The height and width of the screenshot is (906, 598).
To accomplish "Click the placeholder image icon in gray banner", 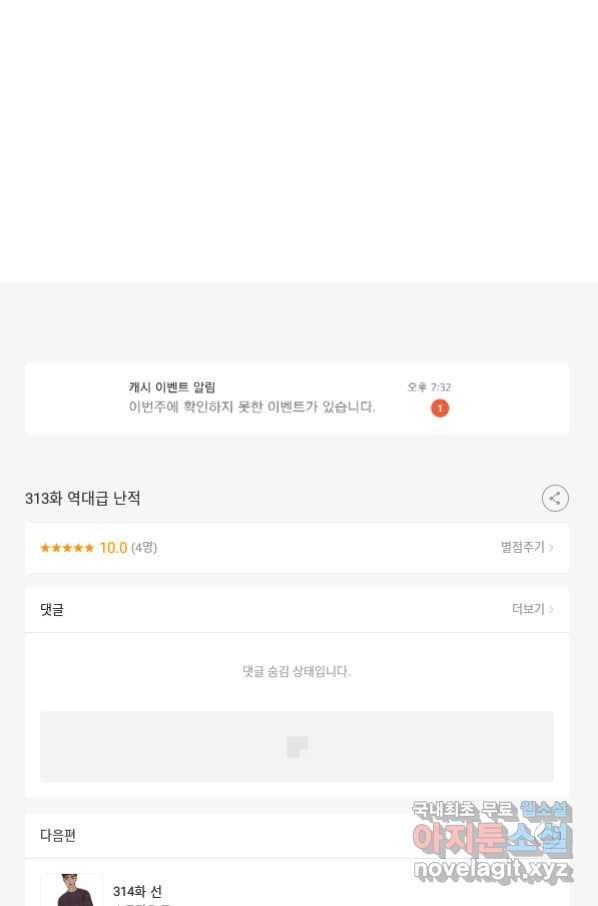I will tap(297, 747).
